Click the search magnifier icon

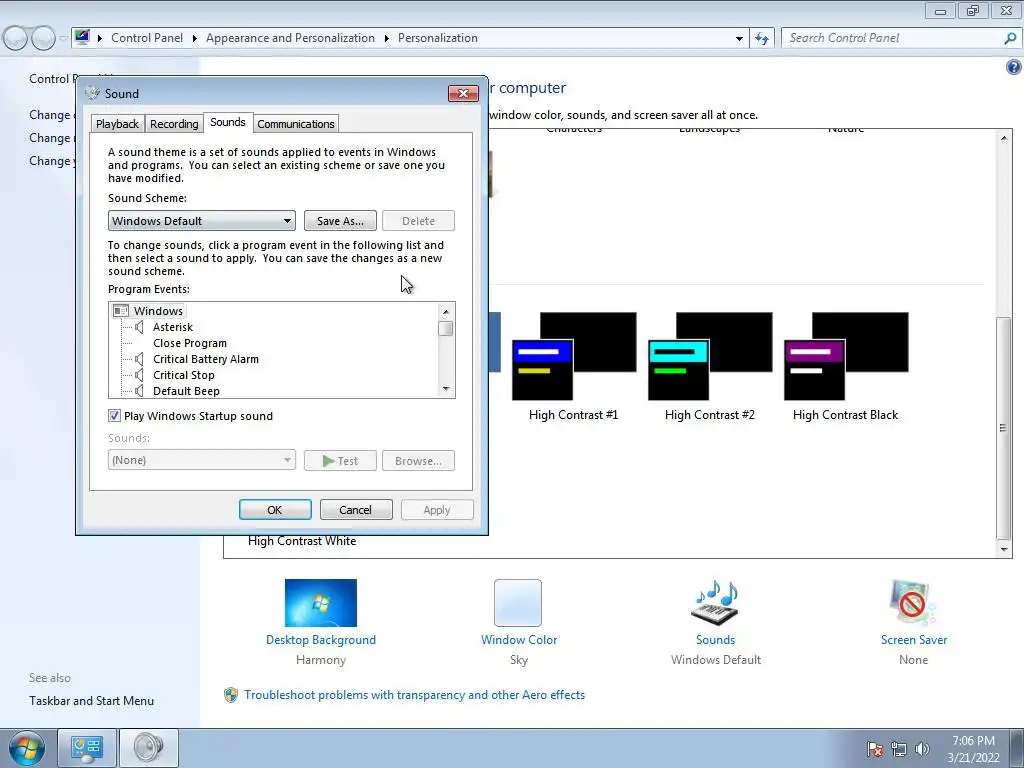point(1010,39)
